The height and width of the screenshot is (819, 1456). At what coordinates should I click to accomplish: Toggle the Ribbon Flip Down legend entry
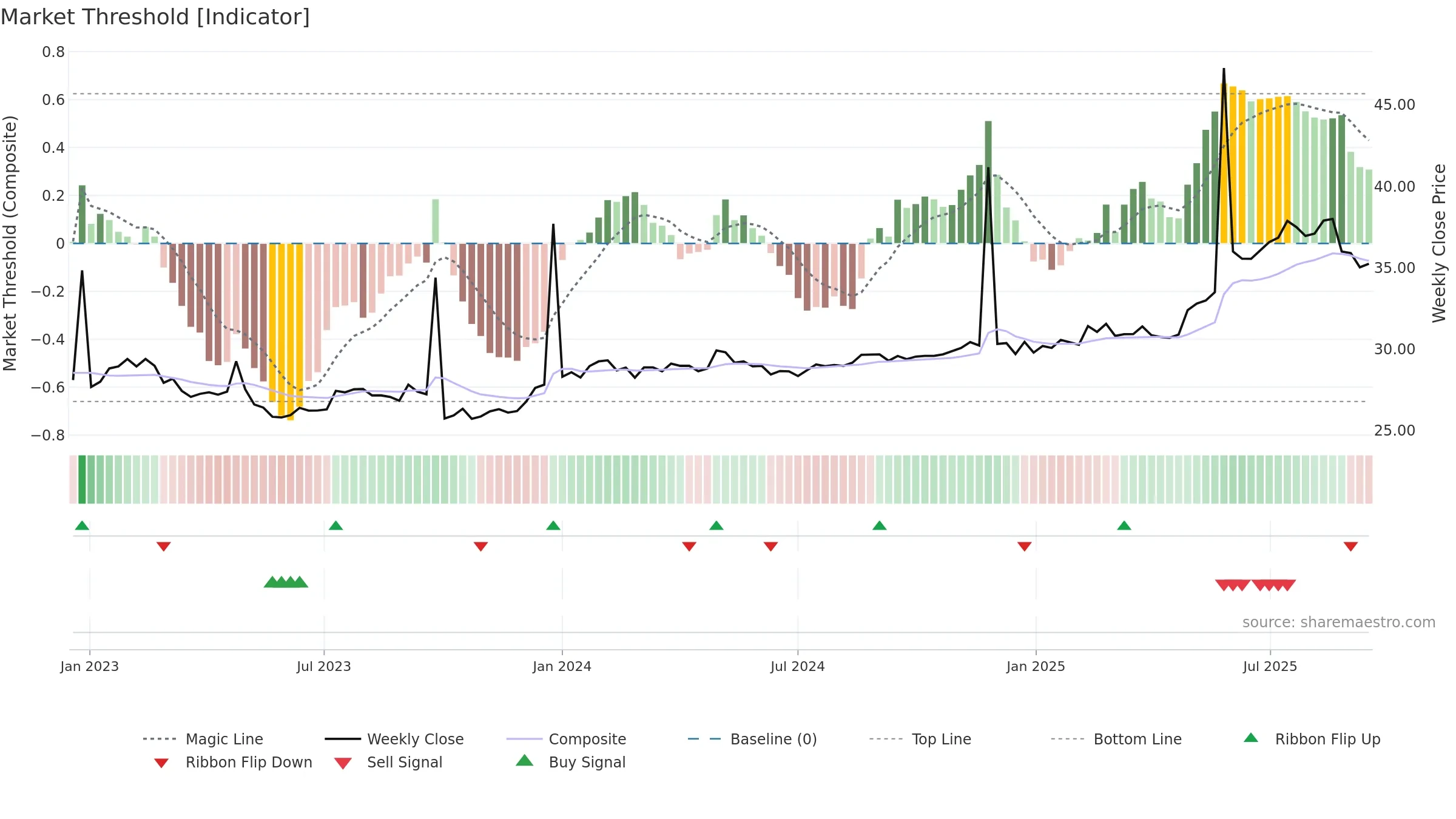point(233,762)
